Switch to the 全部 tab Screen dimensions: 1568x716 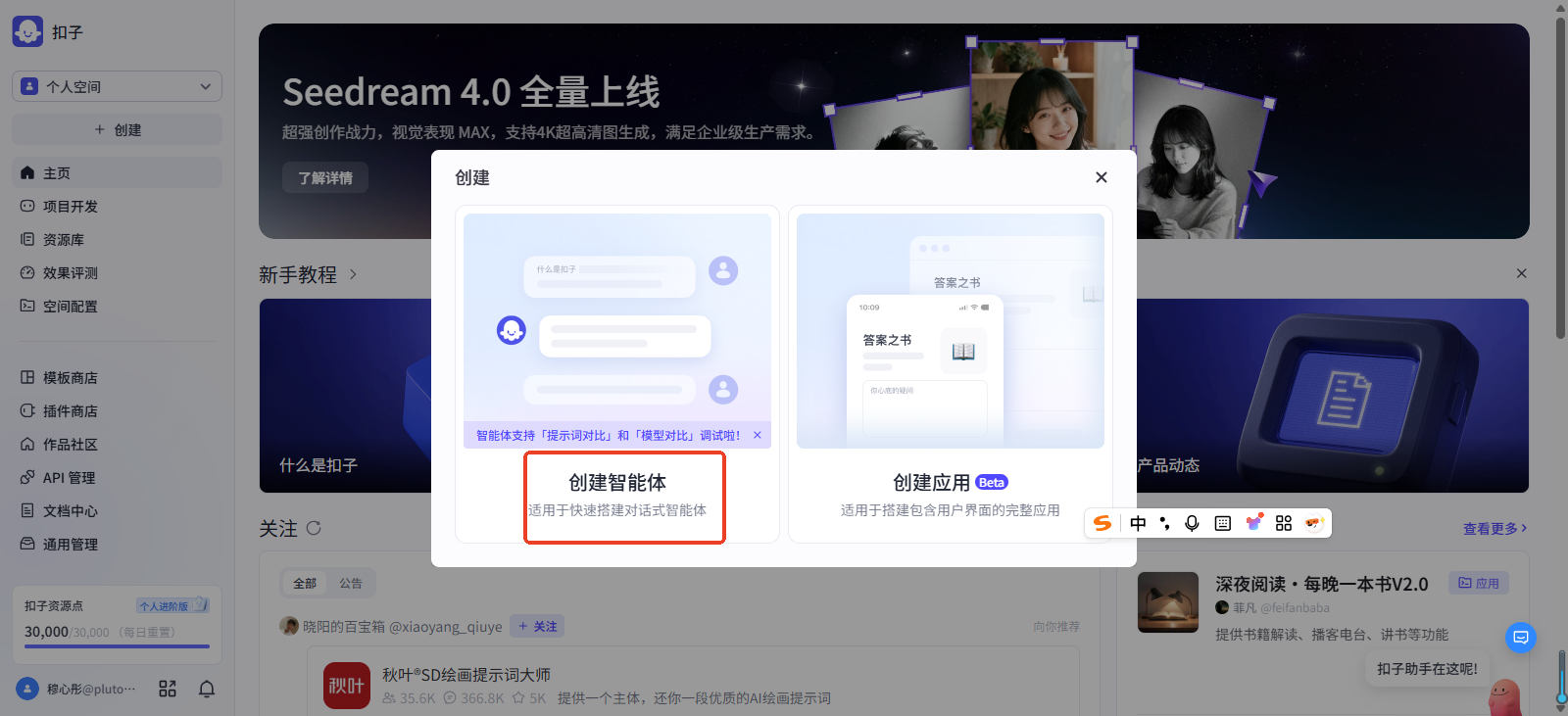[305, 583]
